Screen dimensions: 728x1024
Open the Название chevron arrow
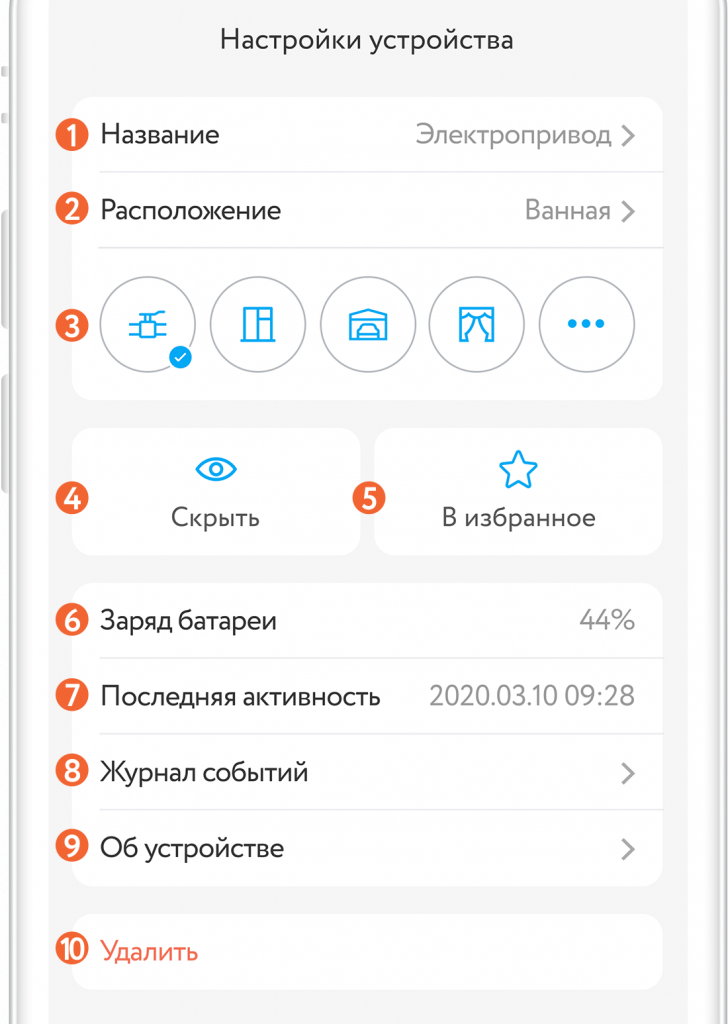pyautogui.click(x=628, y=136)
